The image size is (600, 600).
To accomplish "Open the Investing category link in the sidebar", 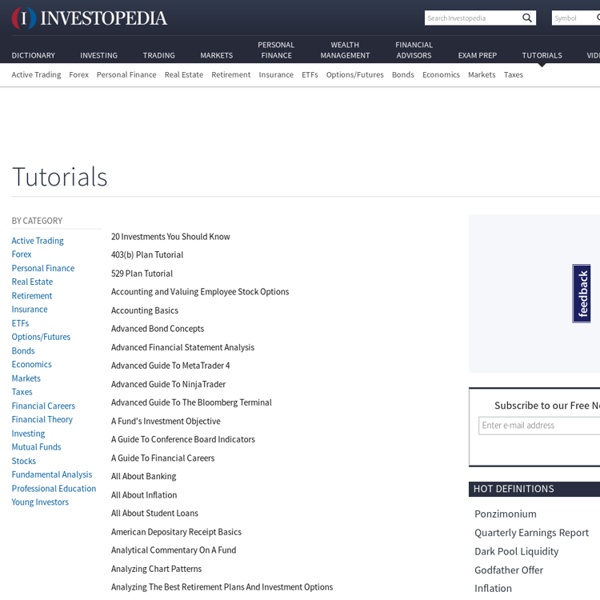I will coord(28,434).
